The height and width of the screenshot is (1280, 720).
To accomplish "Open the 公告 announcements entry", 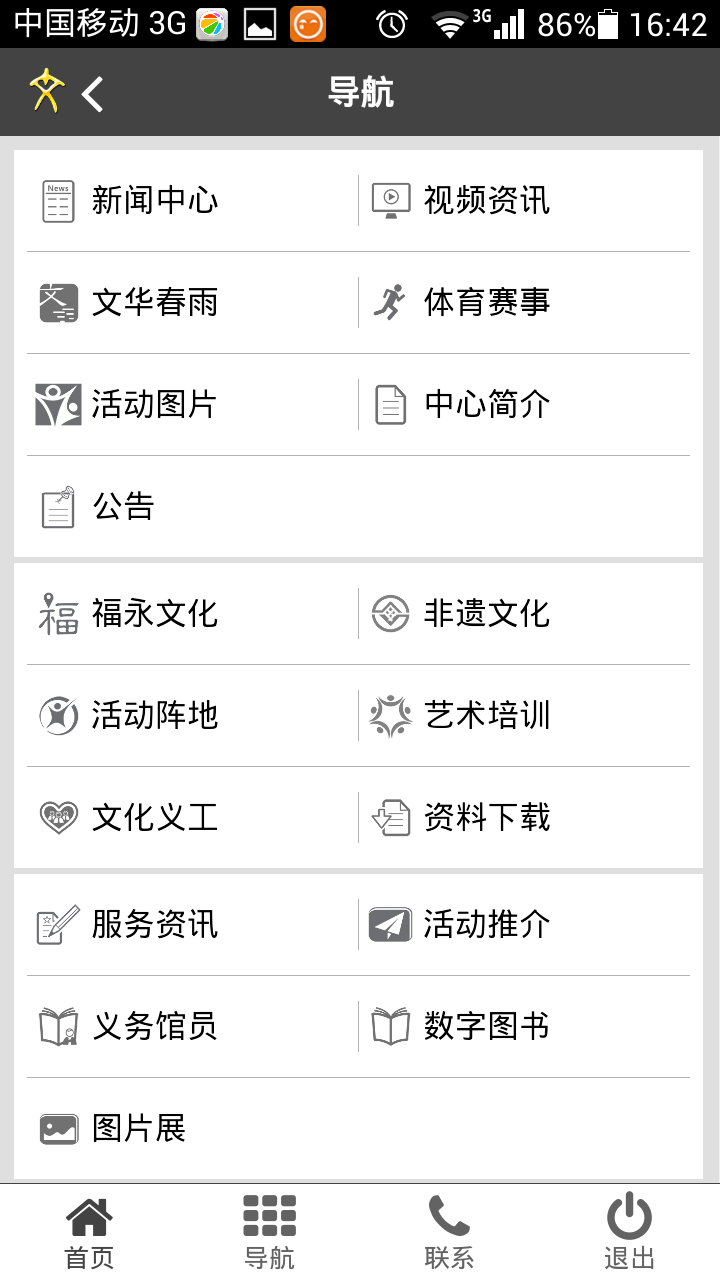I will pos(123,507).
